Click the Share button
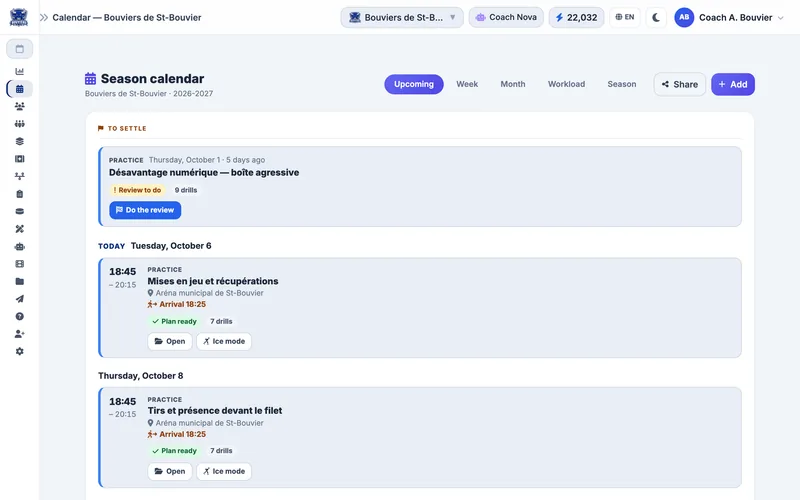Image resolution: width=800 pixels, height=500 pixels. coord(680,84)
